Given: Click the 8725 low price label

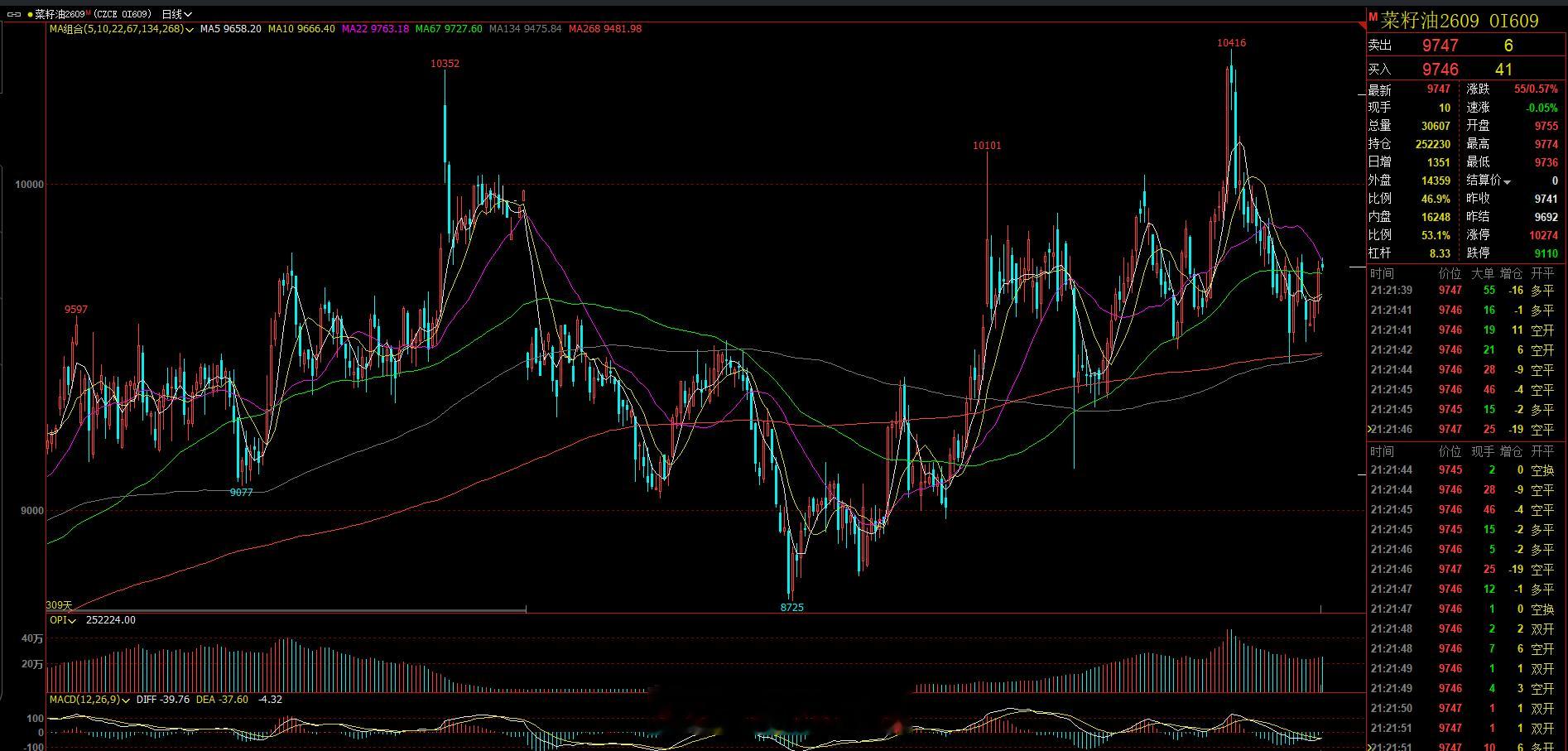Looking at the screenshot, I should tap(792, 608).
